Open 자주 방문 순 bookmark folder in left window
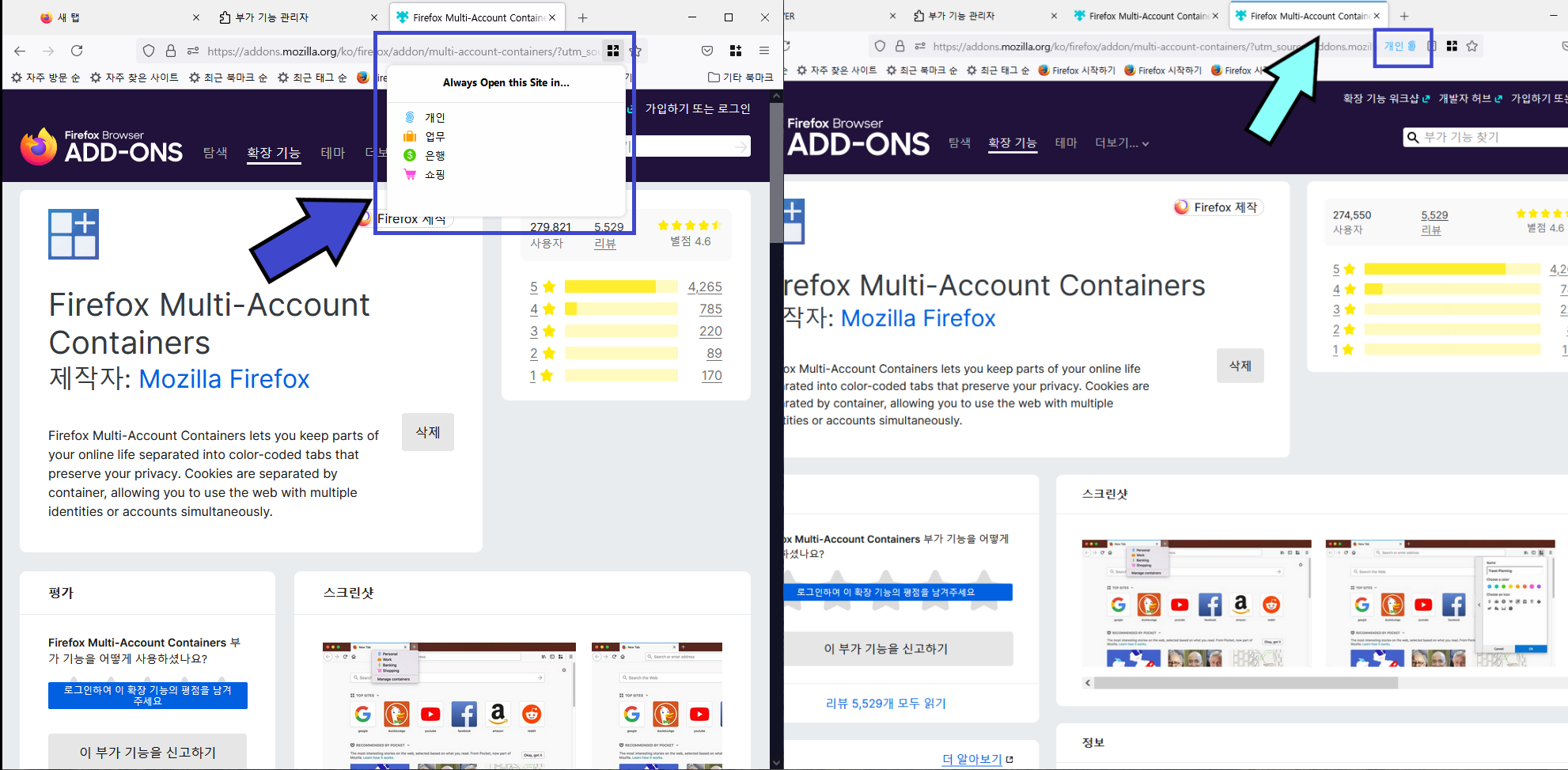 point(46,78)
